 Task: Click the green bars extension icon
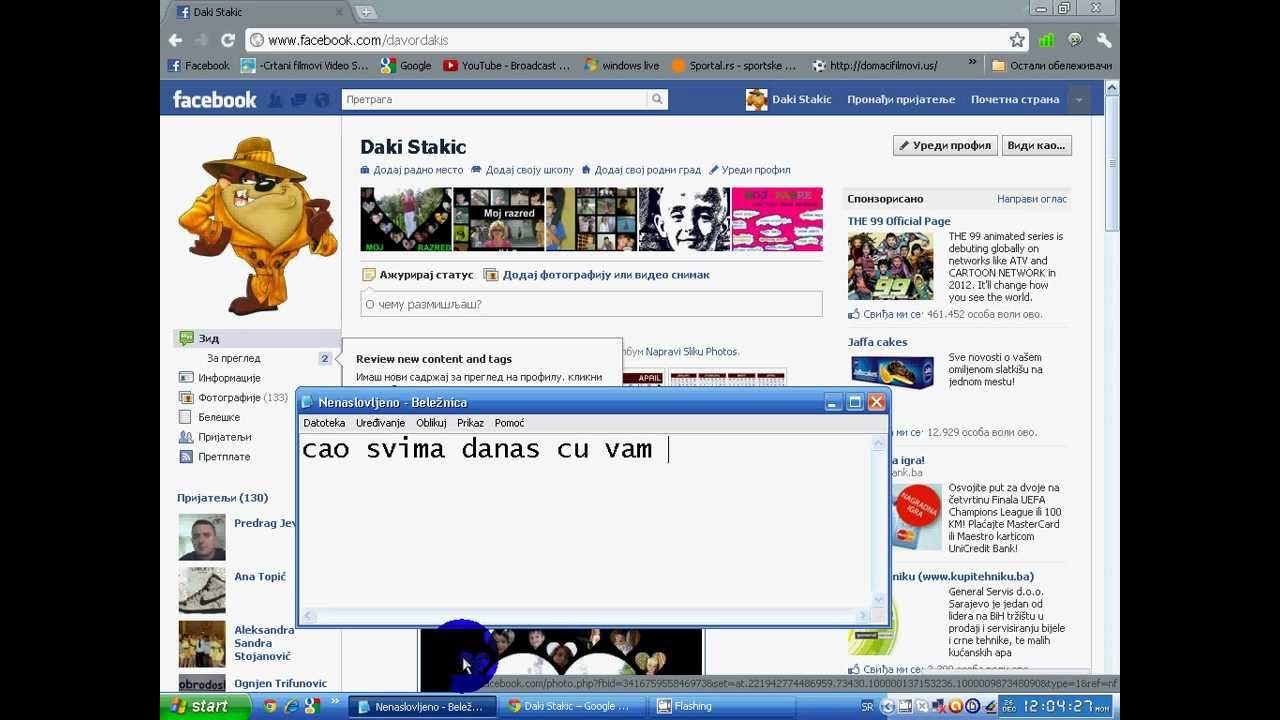click(x=1046, y=40)
